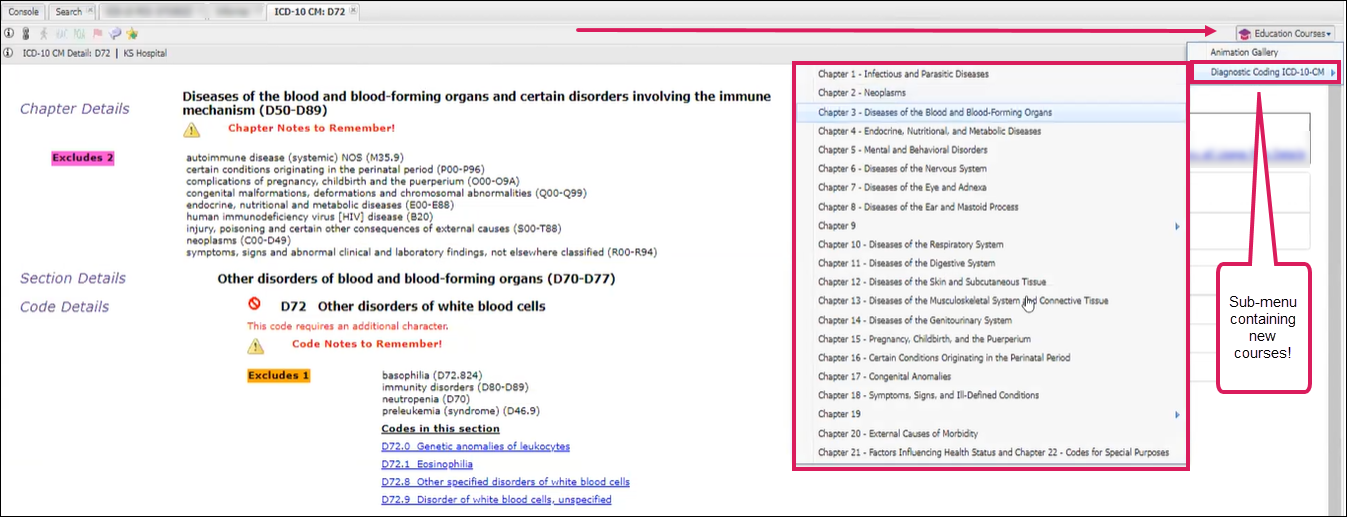Click the Excludes 2 pink label
The height and width of the screenshot is (517, 1347).
pos(83,157)
